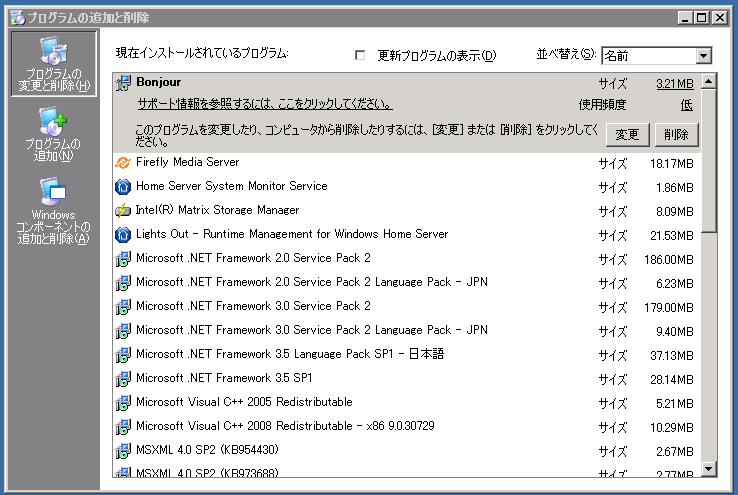Click the Bonjour program name
The width and height of the screenshot is (738, 495).
(x=158, y=82)
